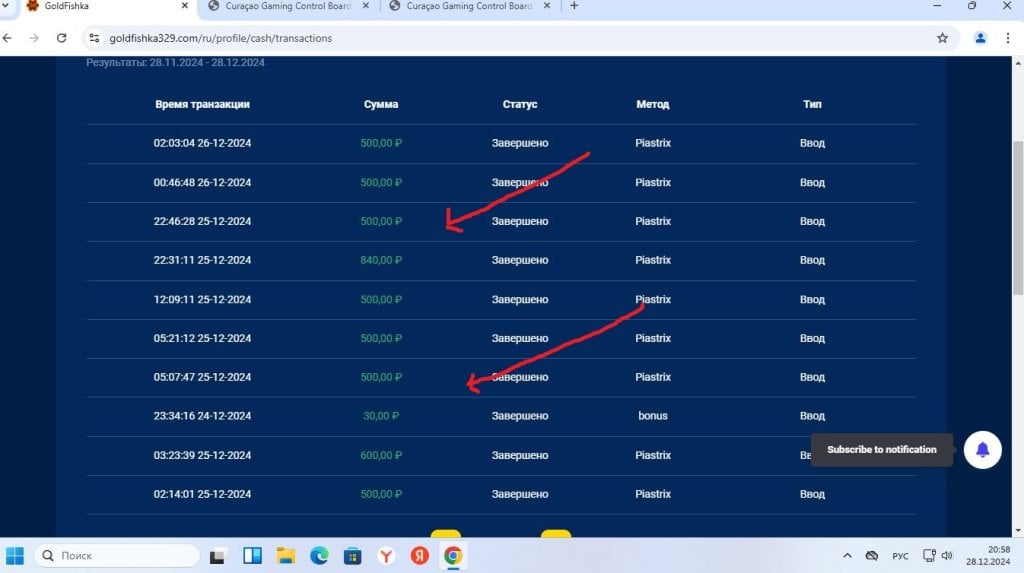The image size is (1024, 573).
Task: Reload the transactions page
Action: coord(61,38)
